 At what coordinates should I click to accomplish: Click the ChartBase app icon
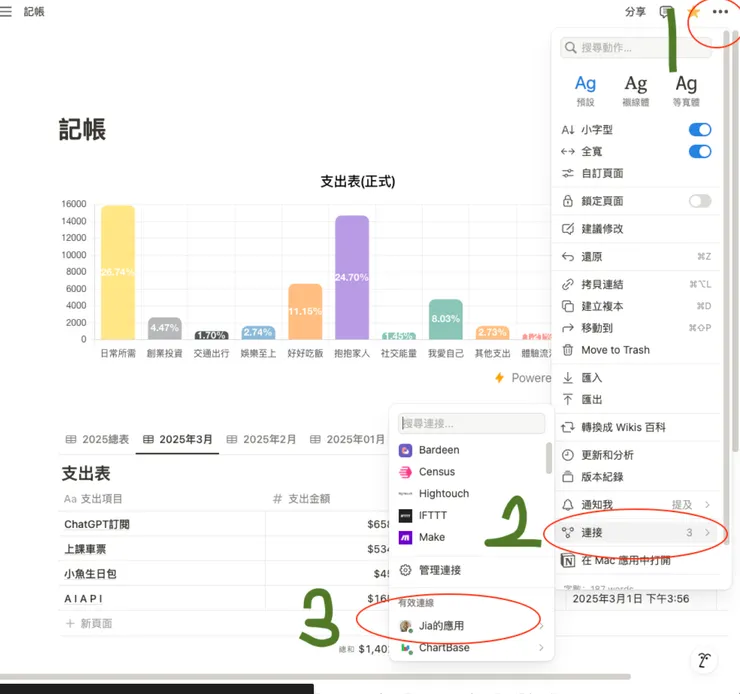(x=405, y=648)
